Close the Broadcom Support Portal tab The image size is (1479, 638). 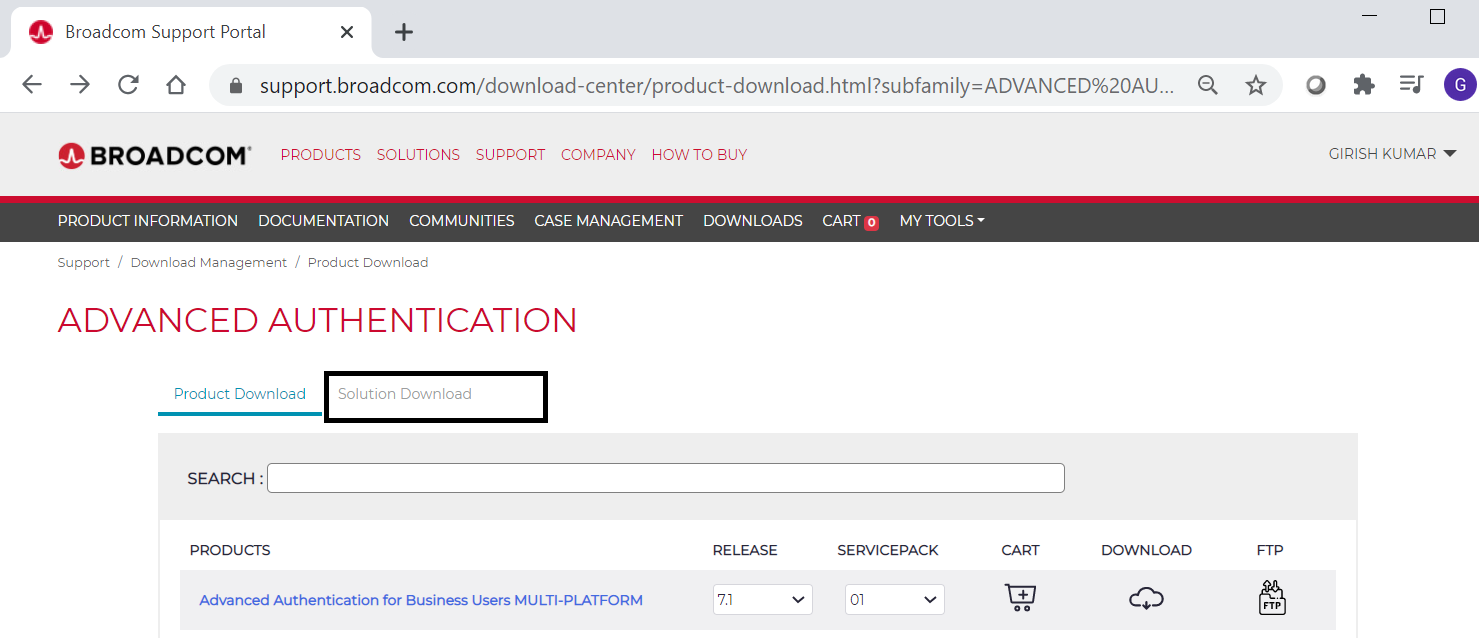point(347,32)
